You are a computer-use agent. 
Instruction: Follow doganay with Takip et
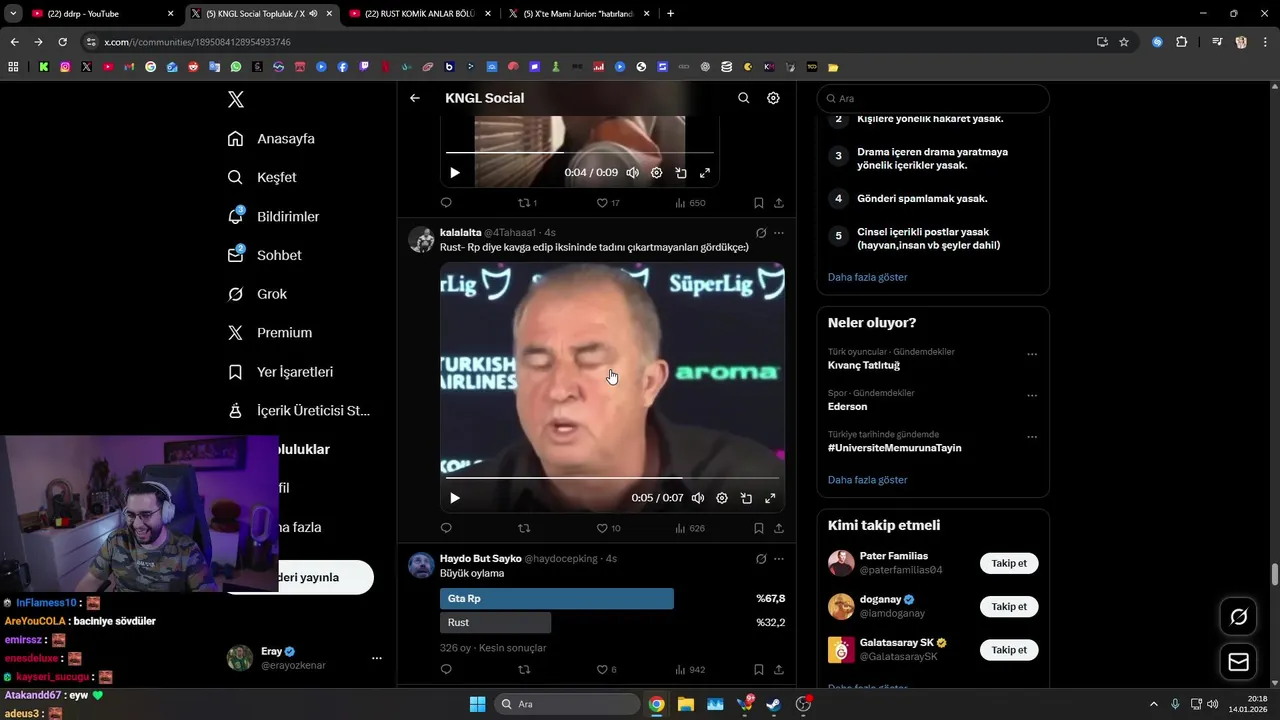1009,606
